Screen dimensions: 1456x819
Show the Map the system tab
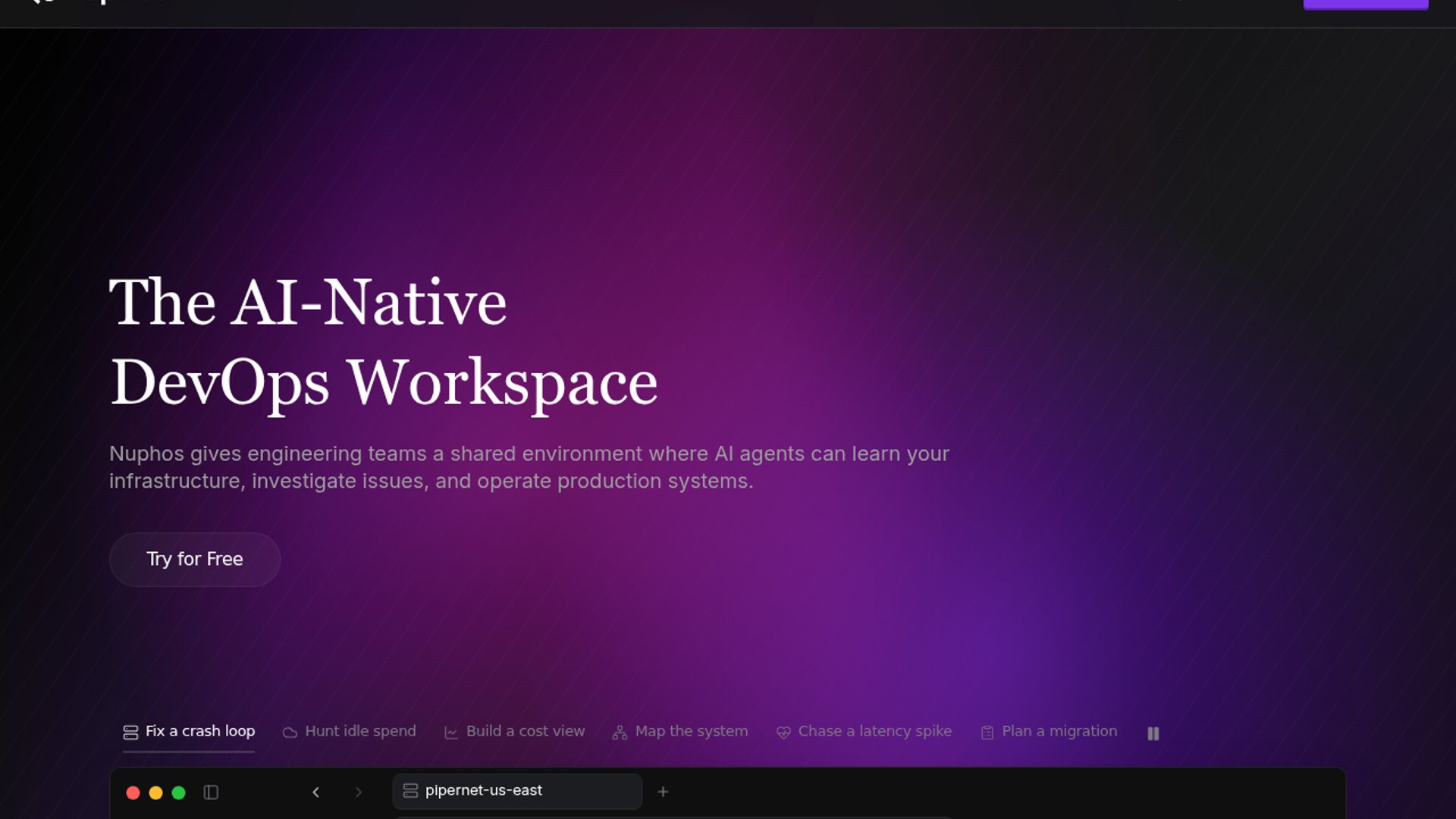[x=680, y=732]
